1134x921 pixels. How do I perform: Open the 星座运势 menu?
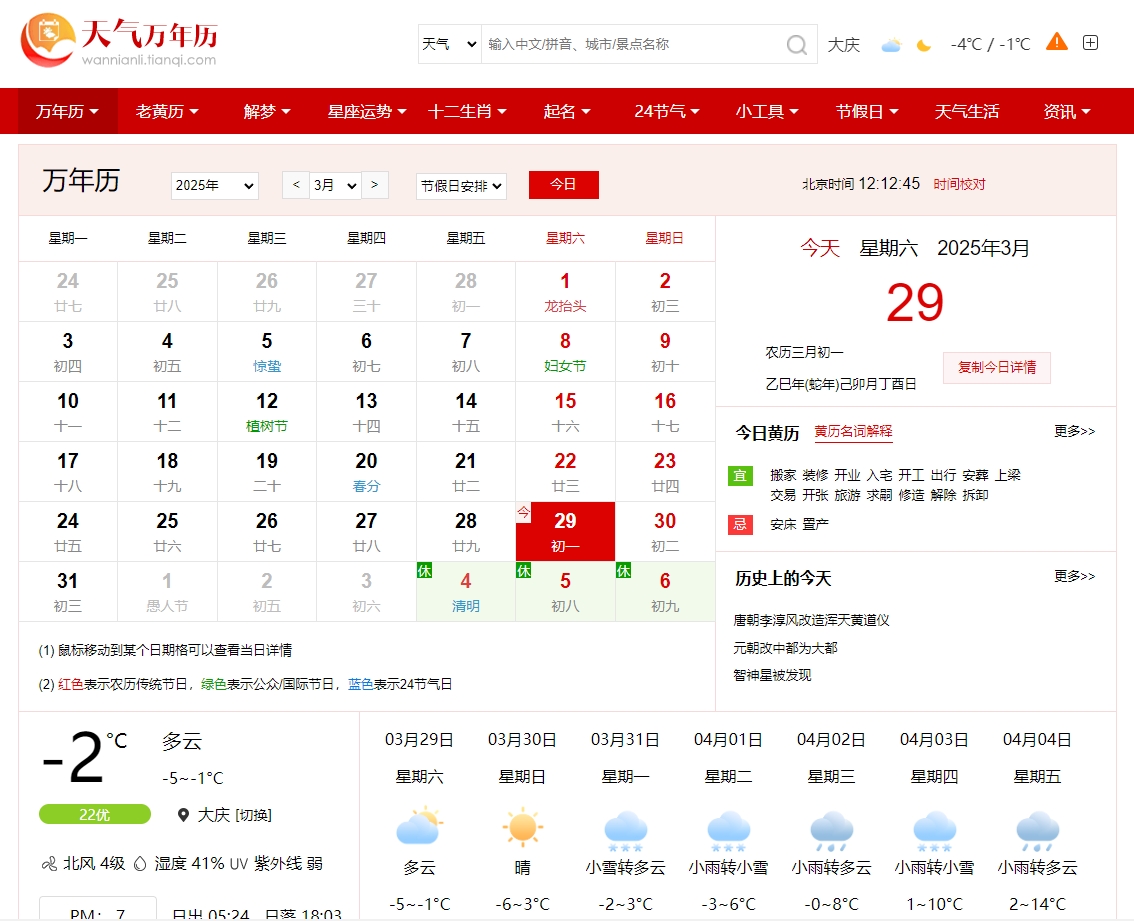pos(366,111)
